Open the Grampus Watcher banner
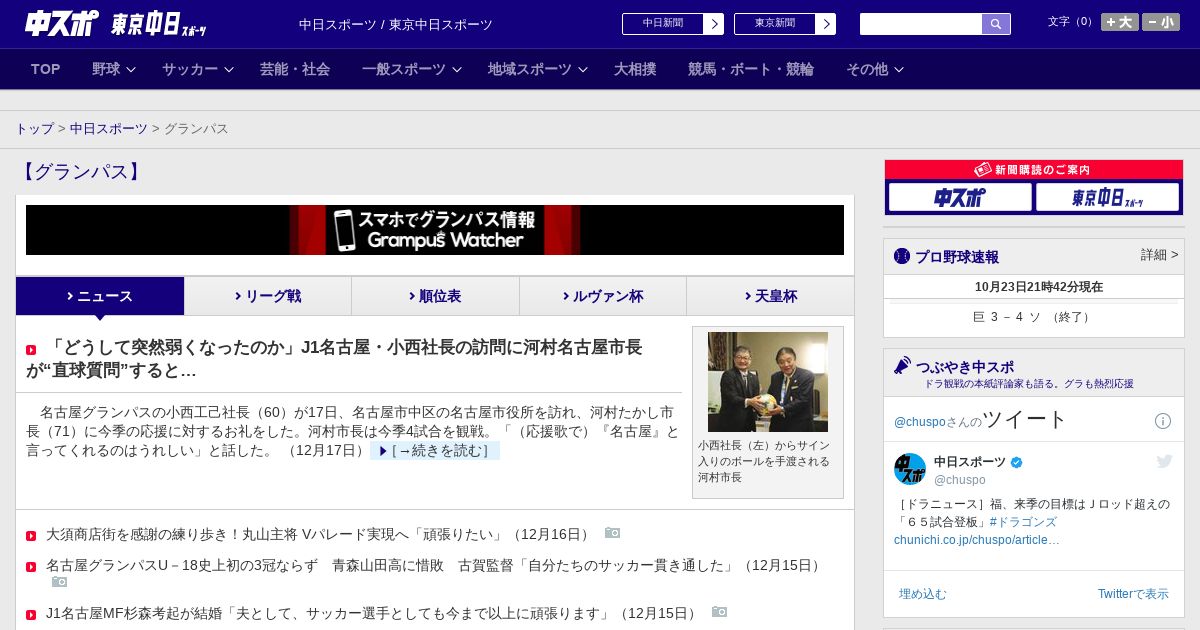The image size is (1200, 630). [435, 230]
